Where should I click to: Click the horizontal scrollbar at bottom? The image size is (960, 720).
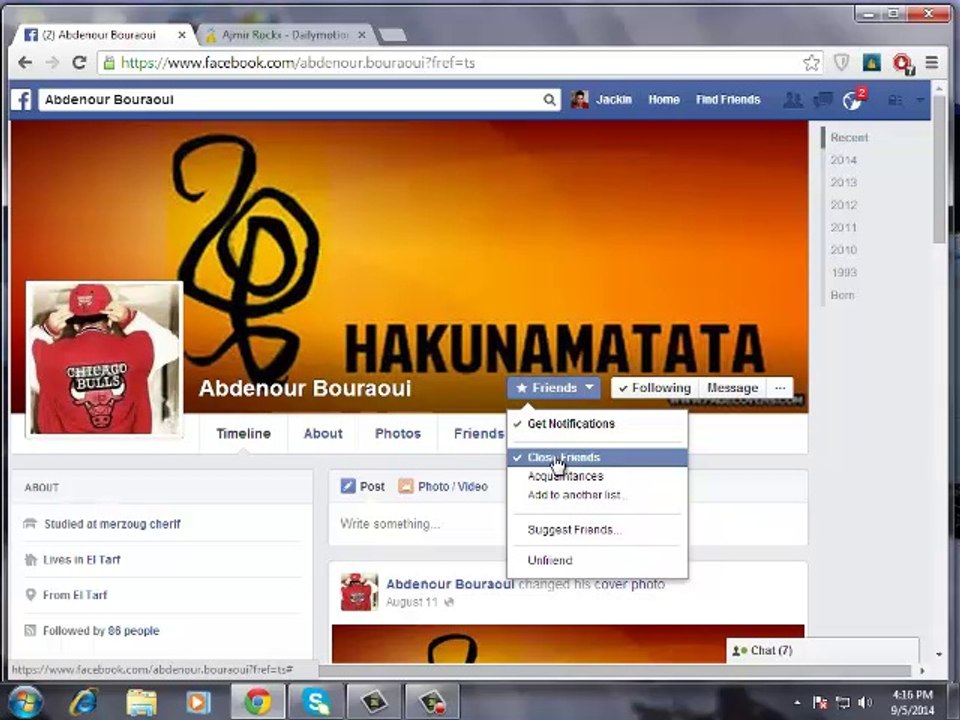(615, 670)
